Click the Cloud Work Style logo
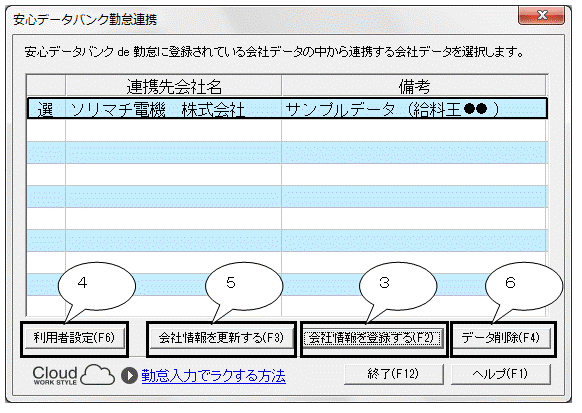Screen dimensions: 582x413 click(x=73, y=375)
